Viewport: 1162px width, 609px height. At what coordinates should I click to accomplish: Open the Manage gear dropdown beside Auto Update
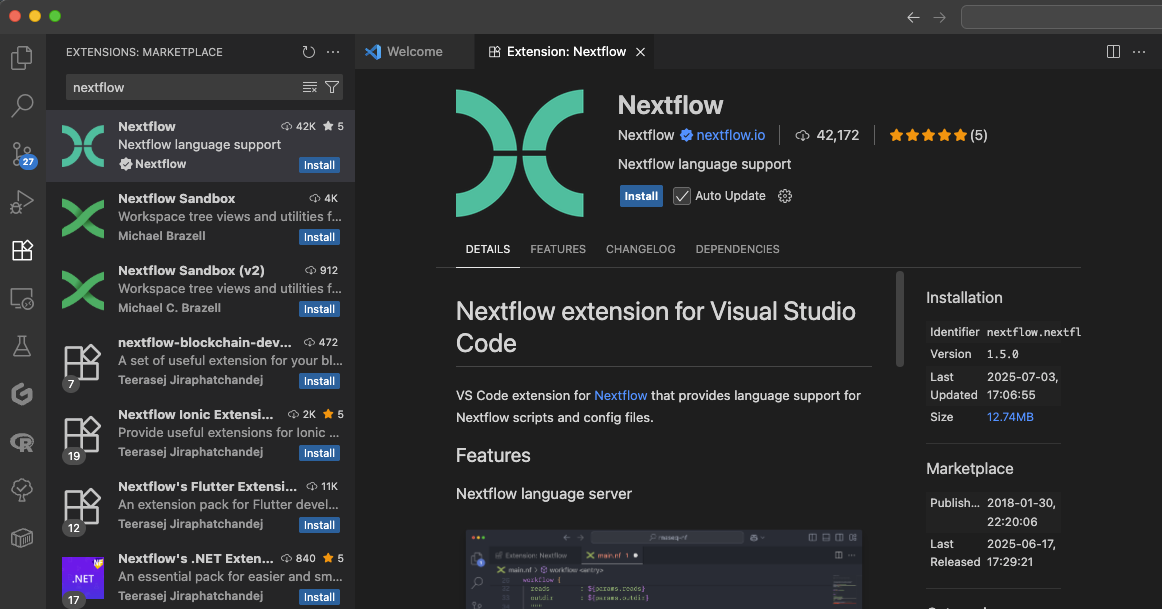784,196
